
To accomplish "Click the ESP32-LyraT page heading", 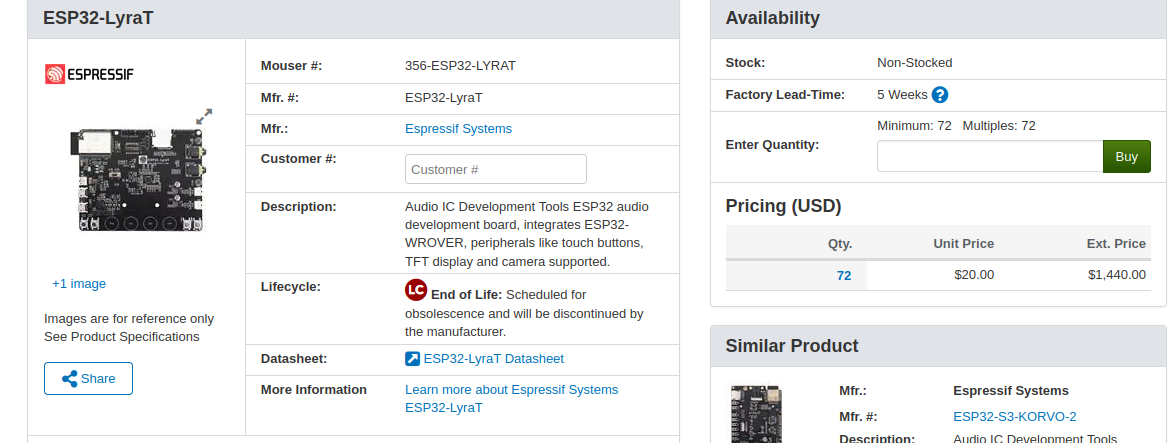I will tap(98, 18).
